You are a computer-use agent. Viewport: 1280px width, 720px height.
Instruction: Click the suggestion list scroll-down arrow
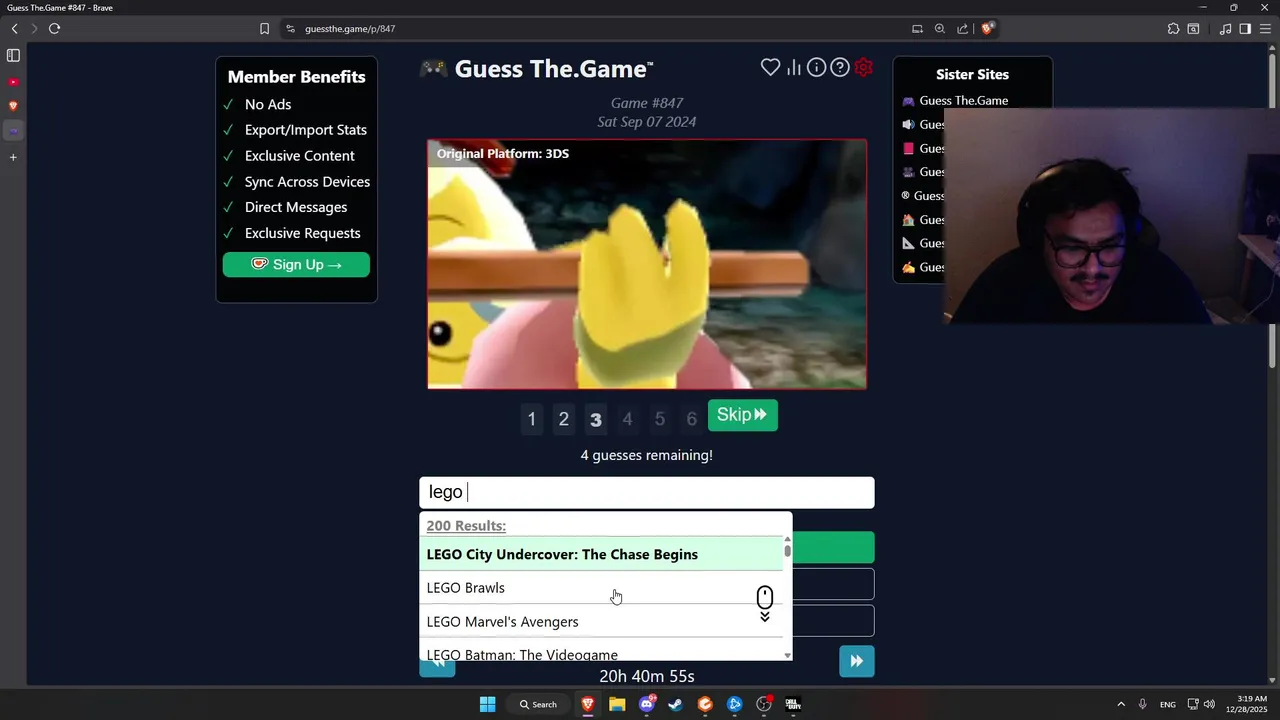point(788,656)
